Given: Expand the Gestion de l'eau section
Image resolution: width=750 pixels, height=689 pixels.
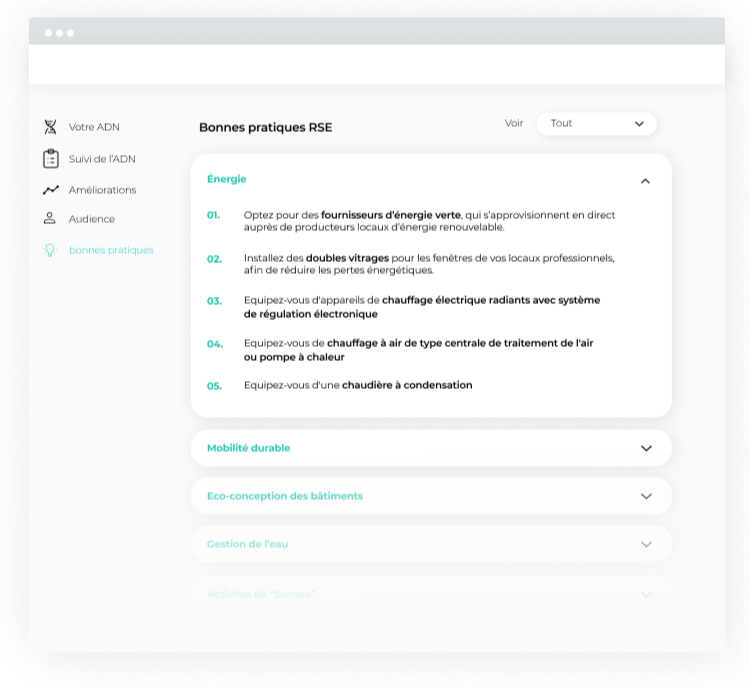Looking at the screenshot, I should coord(646,544).
